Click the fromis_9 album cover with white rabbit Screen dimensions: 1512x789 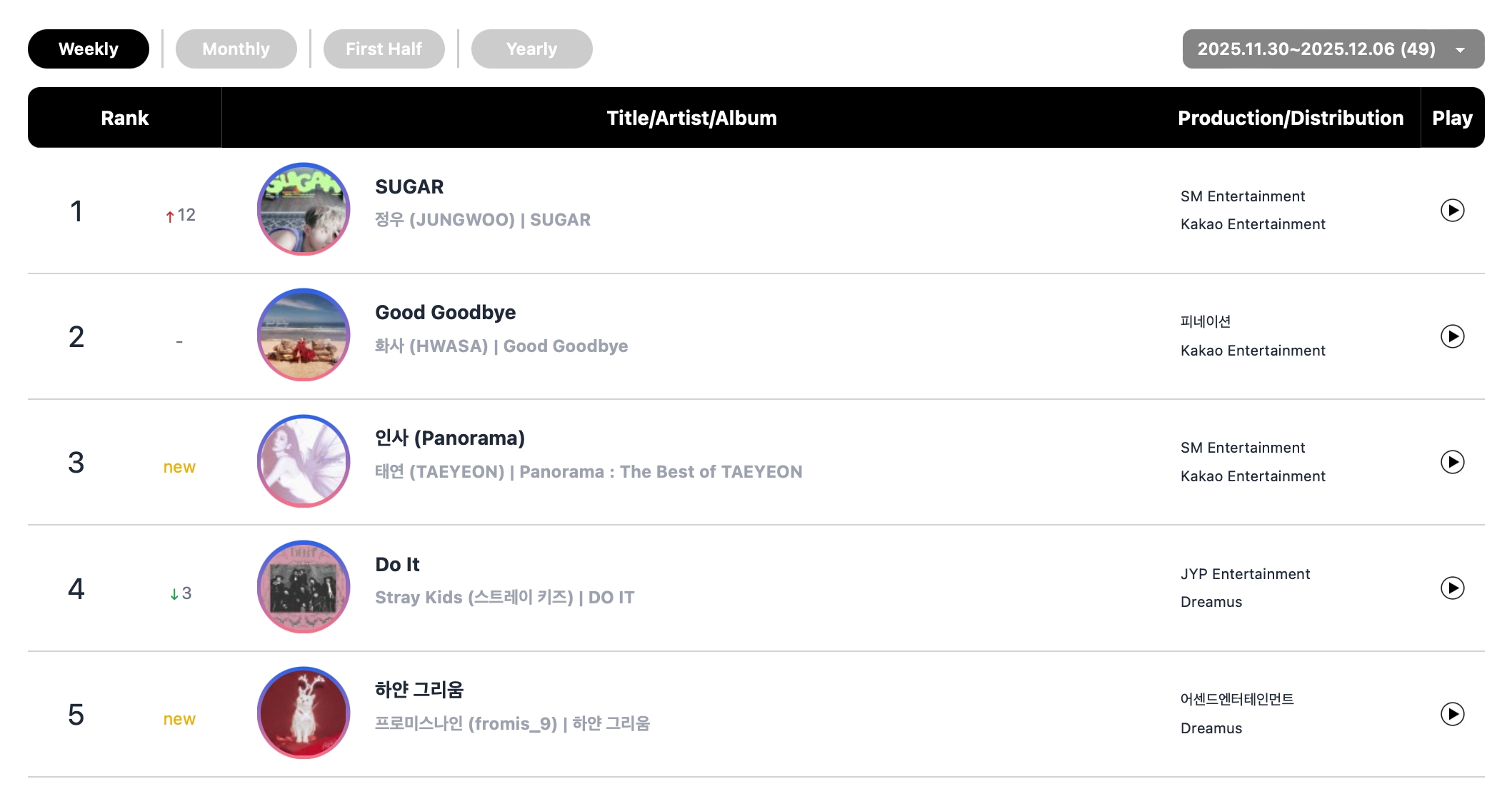[x=304, y=713]
